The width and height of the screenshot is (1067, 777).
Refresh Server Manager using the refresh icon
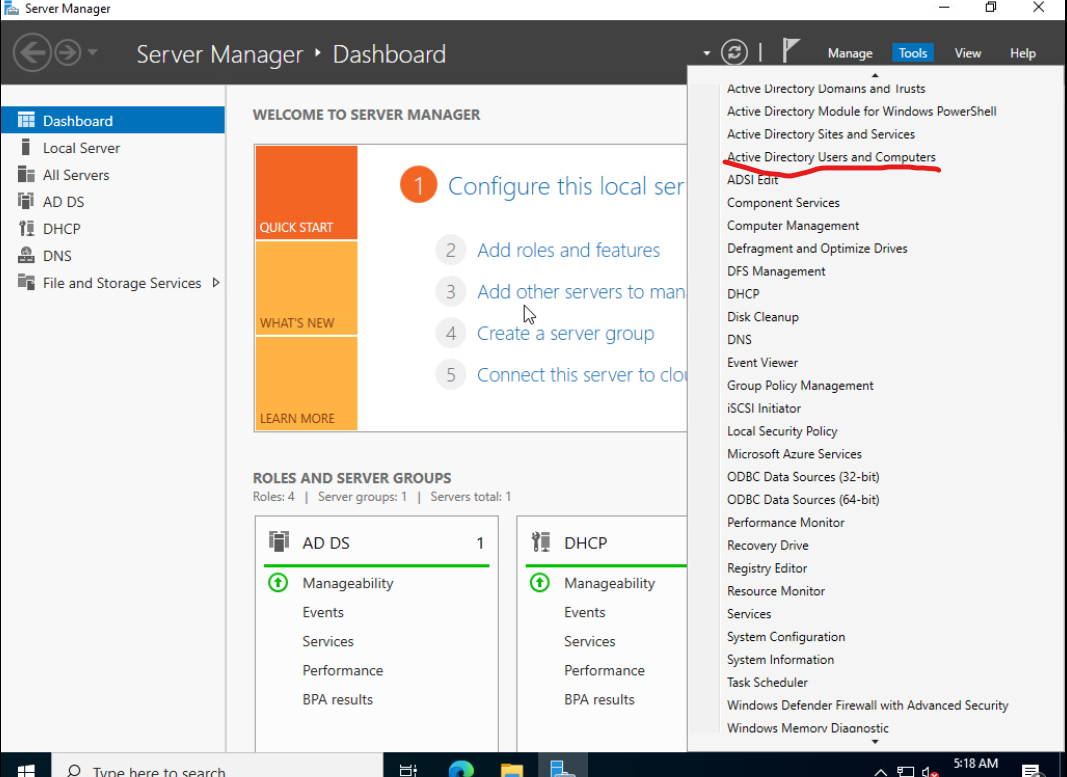[x=736, y=53]
